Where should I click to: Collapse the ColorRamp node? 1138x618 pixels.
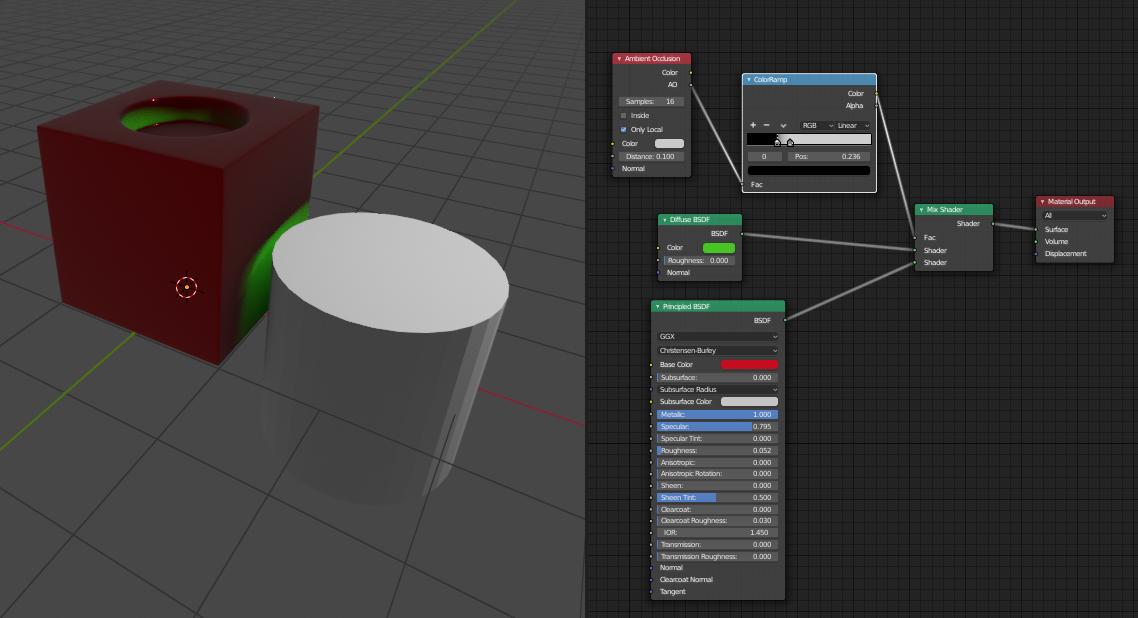coord(748,80)
